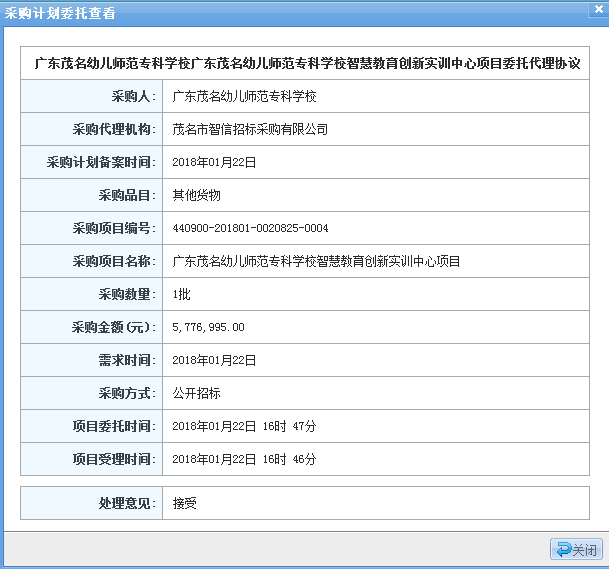The image size is (609, 569).
Task: Click the 采购人 field label
Action: [x=133, y=97]
